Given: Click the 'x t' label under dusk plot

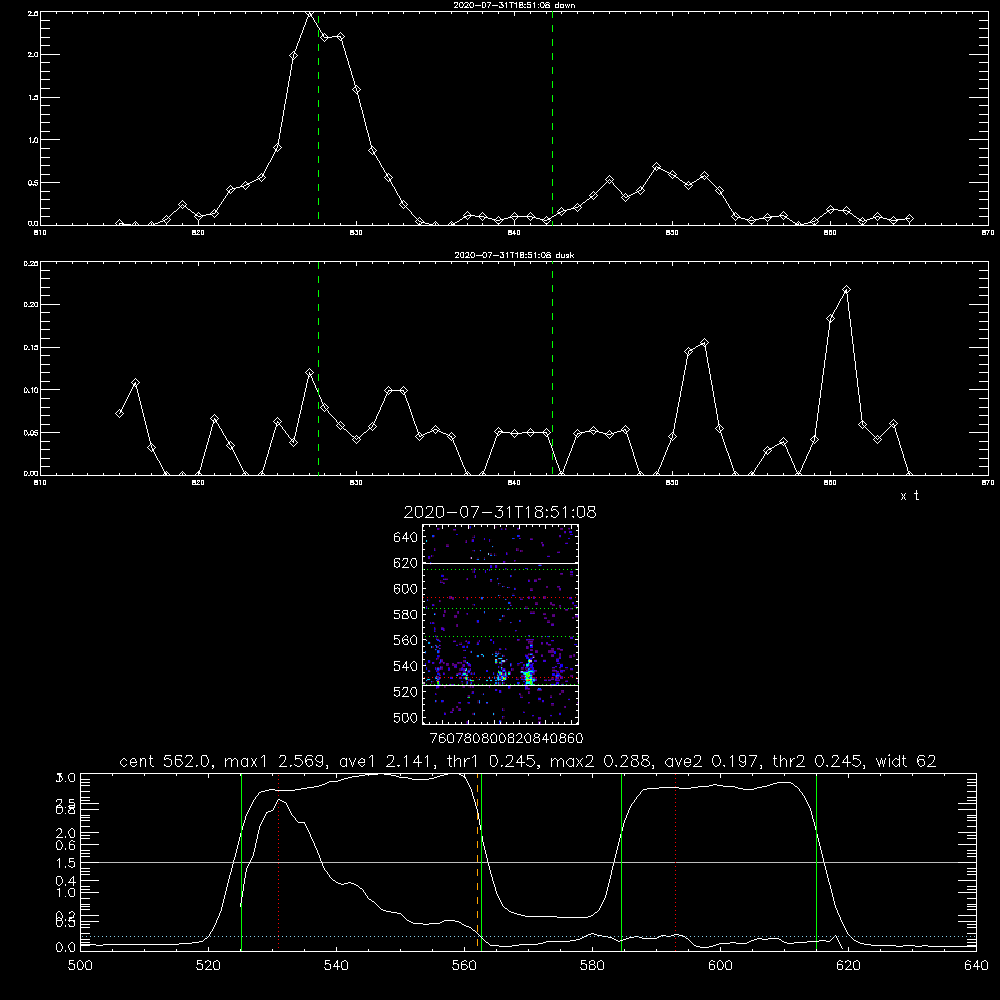Looking at the screenshot, I should 910,496.
